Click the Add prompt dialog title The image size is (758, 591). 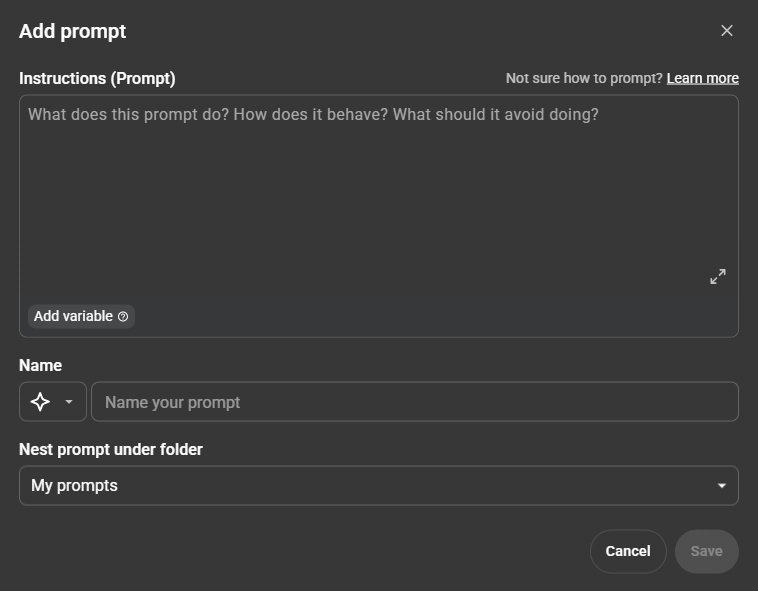point(72,31)
